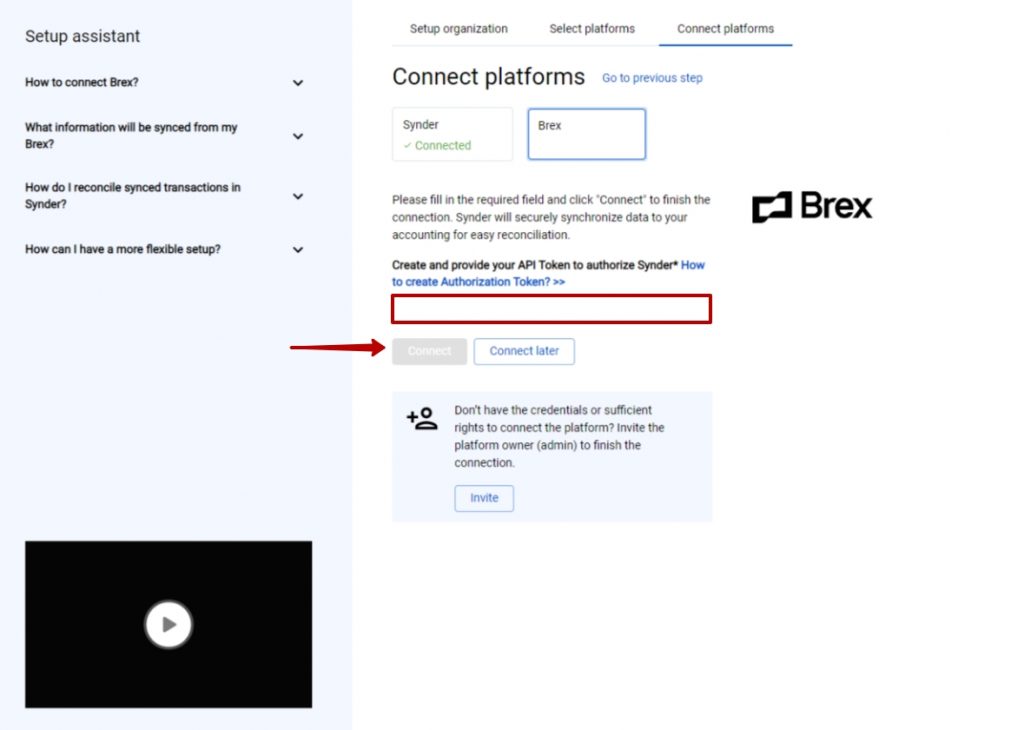Go to previous step link
The width and height of the screenshot is (1024, 730).
[x=652, y=78]
